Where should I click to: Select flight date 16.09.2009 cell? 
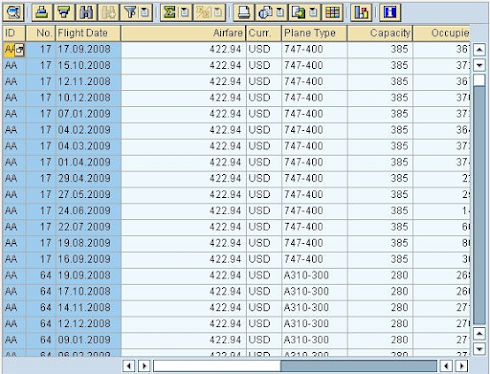tap(88, 260)
